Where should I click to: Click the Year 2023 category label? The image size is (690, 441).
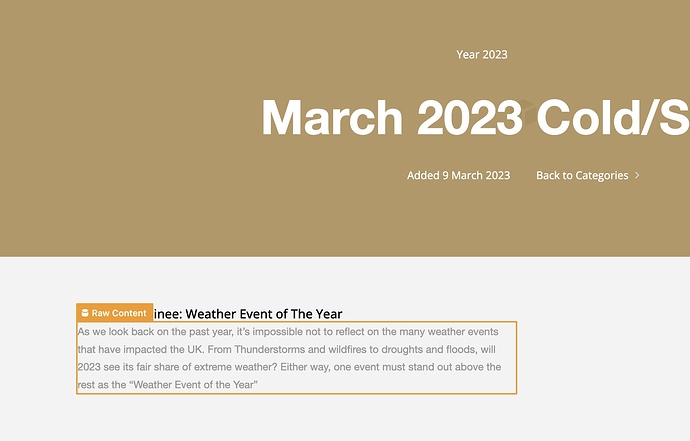click(482, 54)
